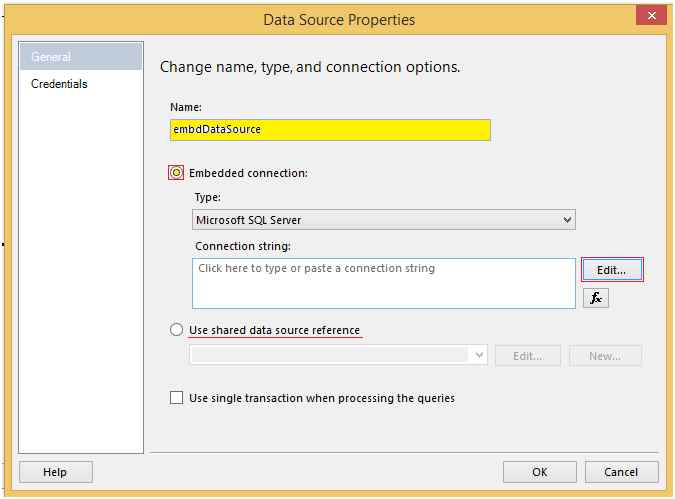
Task: Open the Type dropdown Microsoft SQL Server
Action: [x=383, y=220]
